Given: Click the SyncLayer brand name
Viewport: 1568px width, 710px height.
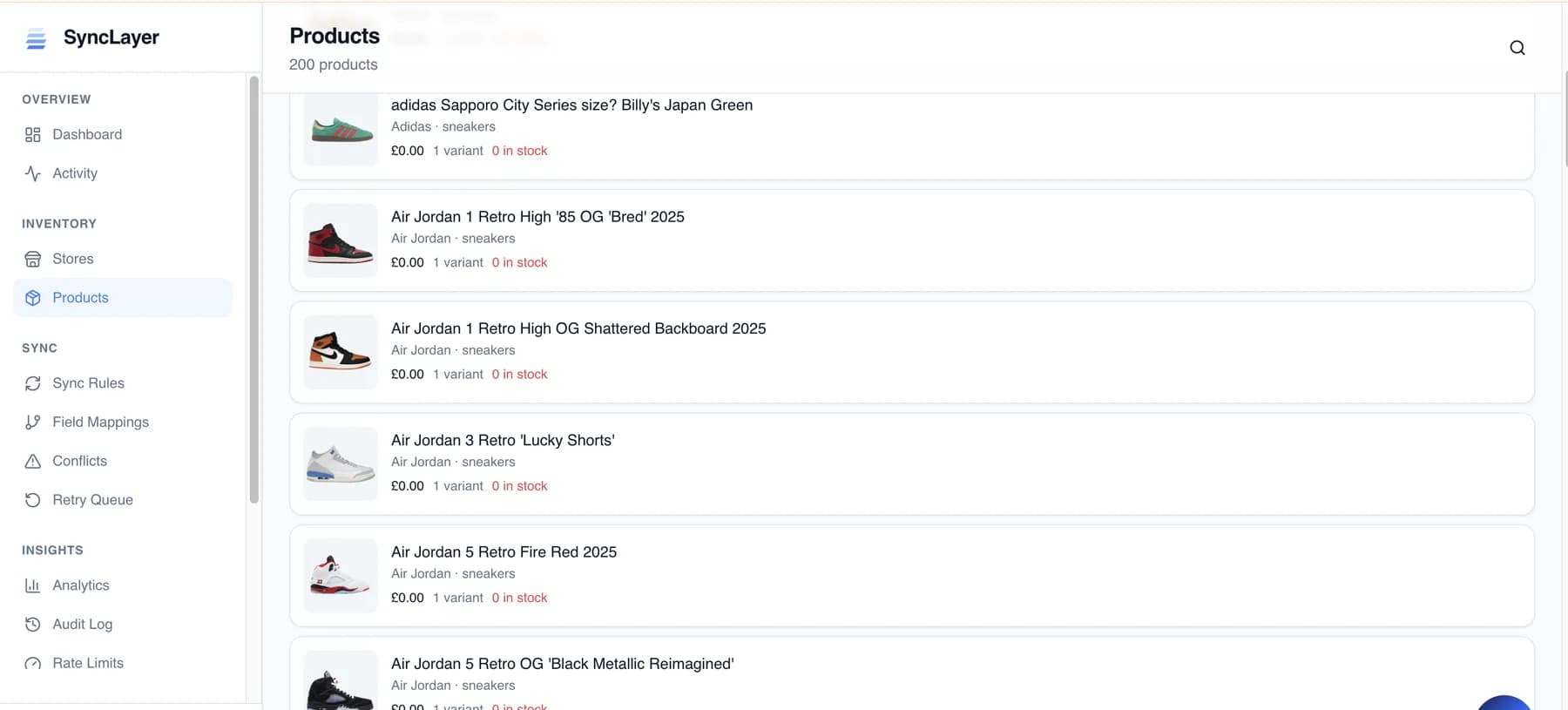Looking at the screenshot, I should pyautogui.click(x=112, y=37).
